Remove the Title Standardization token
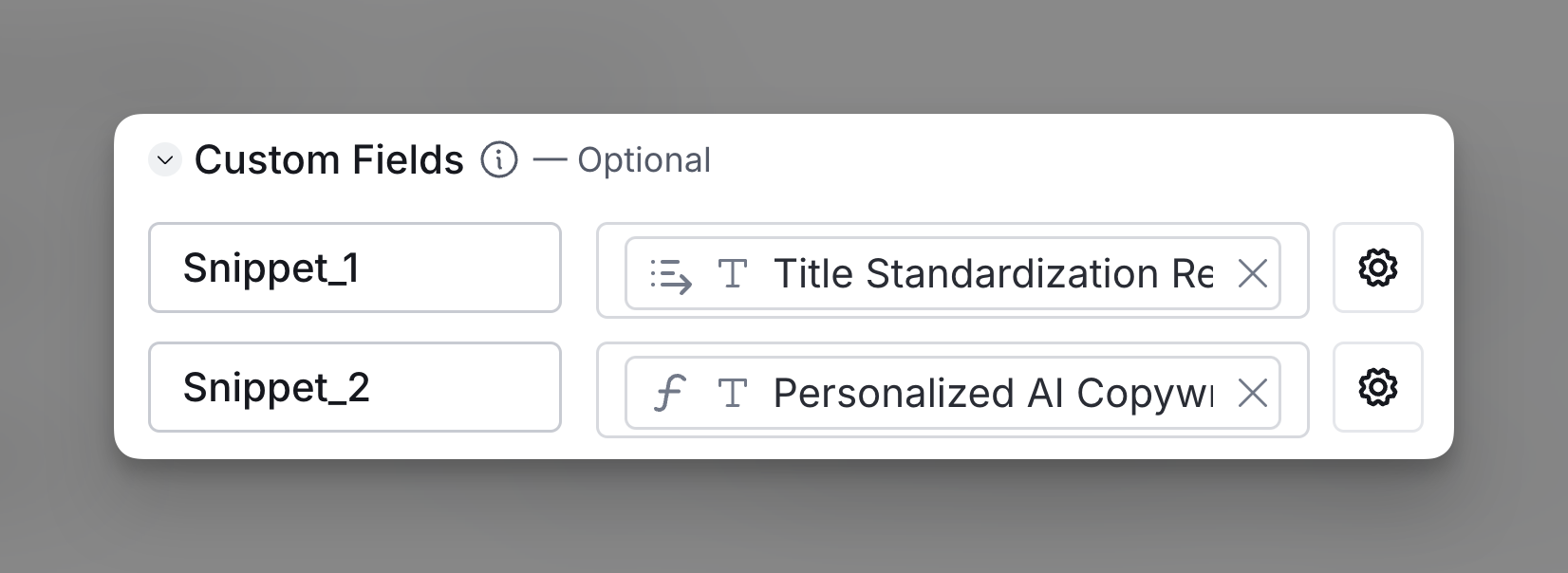Viewport: 1568px width, 573px height. (1253, 274)
